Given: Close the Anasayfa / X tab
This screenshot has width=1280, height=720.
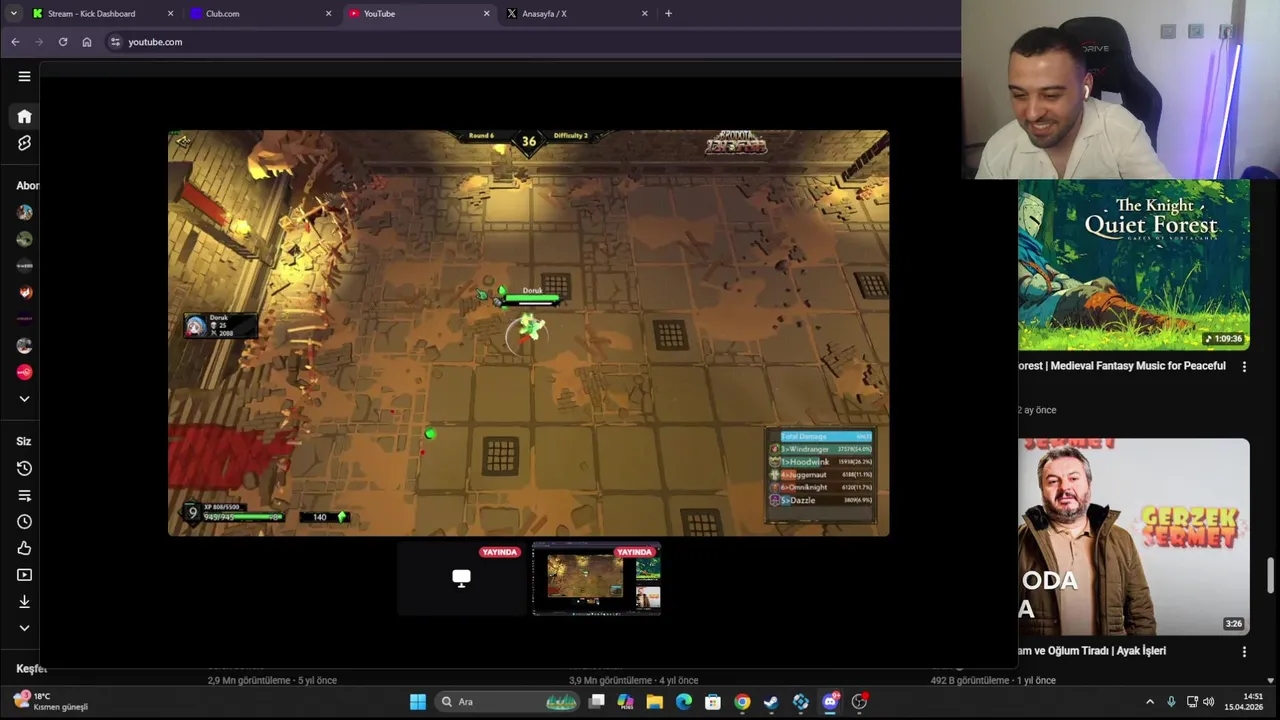Looking at the screenshot, I should pyautogui.click(x=645, y=14).
